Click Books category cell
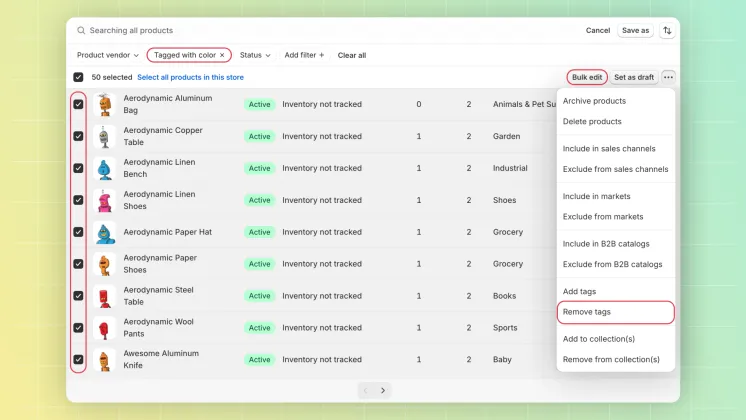 (504, 296)
